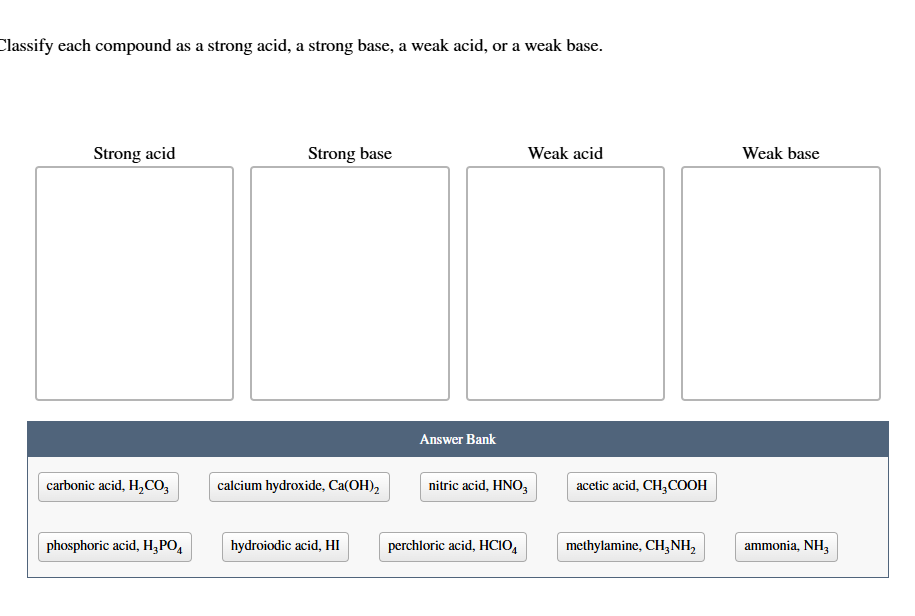915x616 pixels.
Task: Select the hydroiodic acid, HI tile
Action: pos(285,546)
